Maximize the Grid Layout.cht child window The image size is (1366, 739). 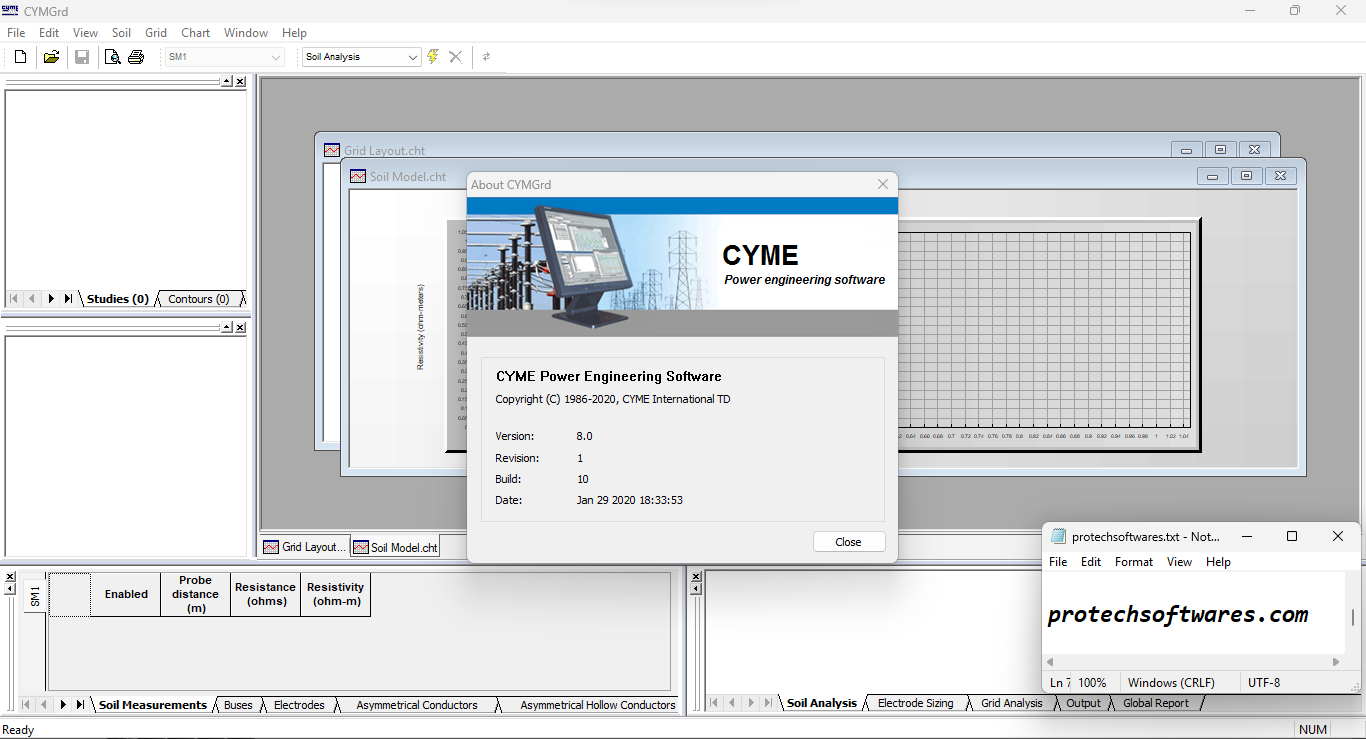tap(1220, 150)
